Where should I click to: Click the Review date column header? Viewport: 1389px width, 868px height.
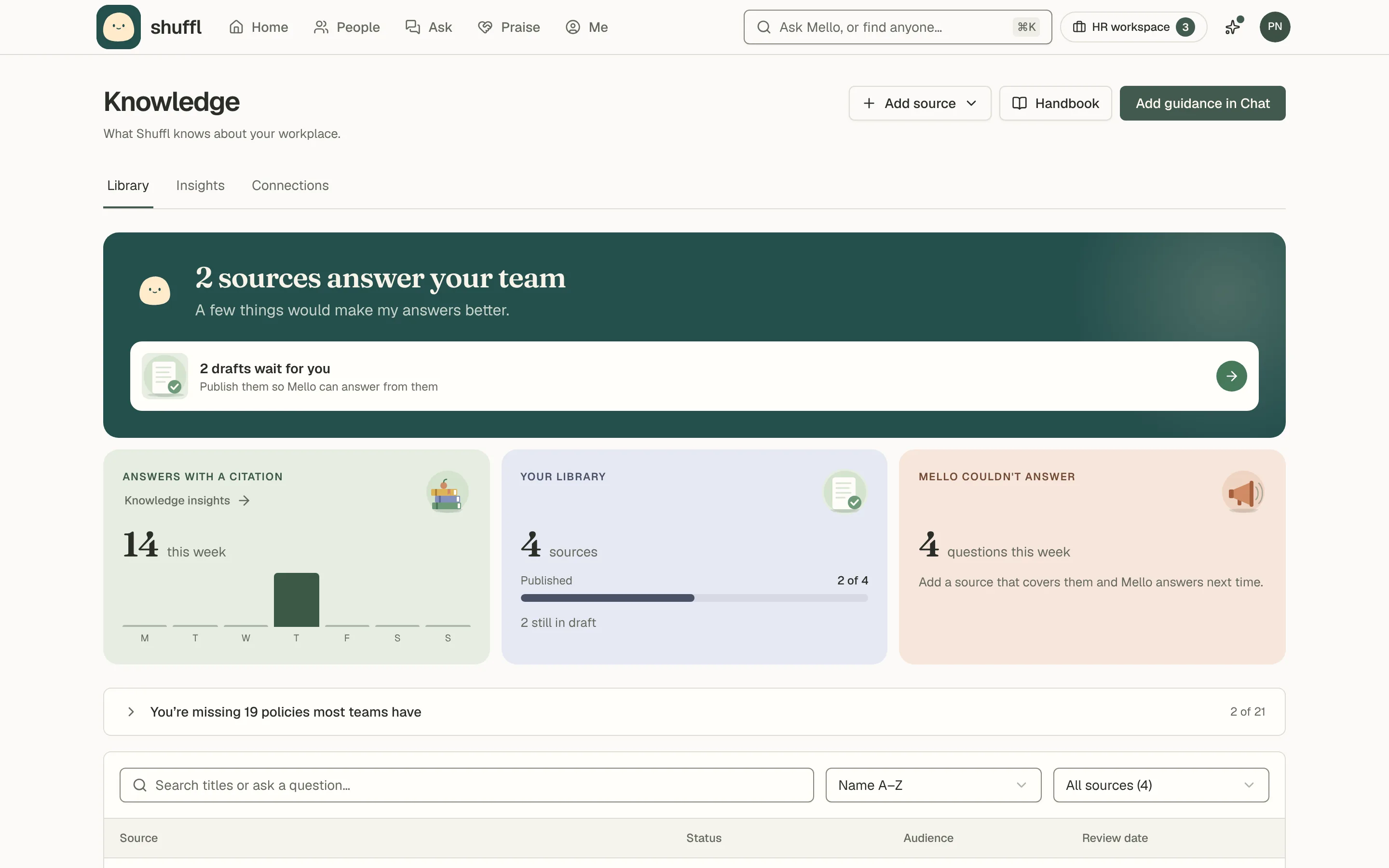[1115, 838]
